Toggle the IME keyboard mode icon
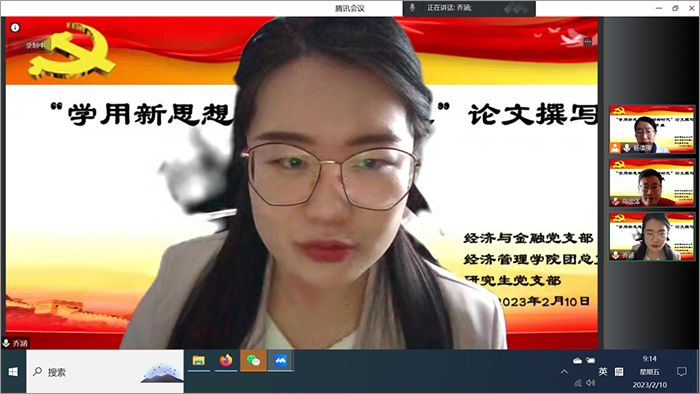Viewport: 700px width, 394px height. pyautogui.click(x=619, y=372)
